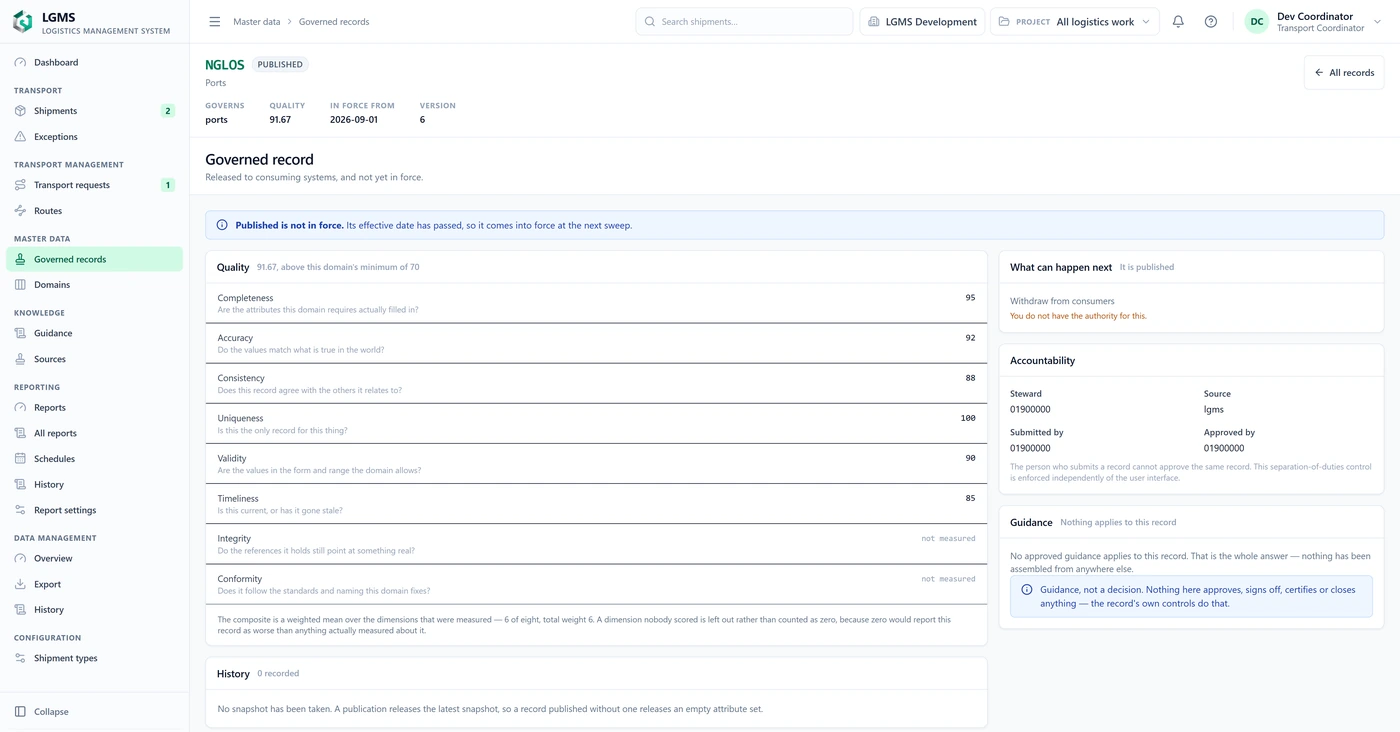
Task: Click the info icon in Guidance notice
Action: click(1026, 590)
